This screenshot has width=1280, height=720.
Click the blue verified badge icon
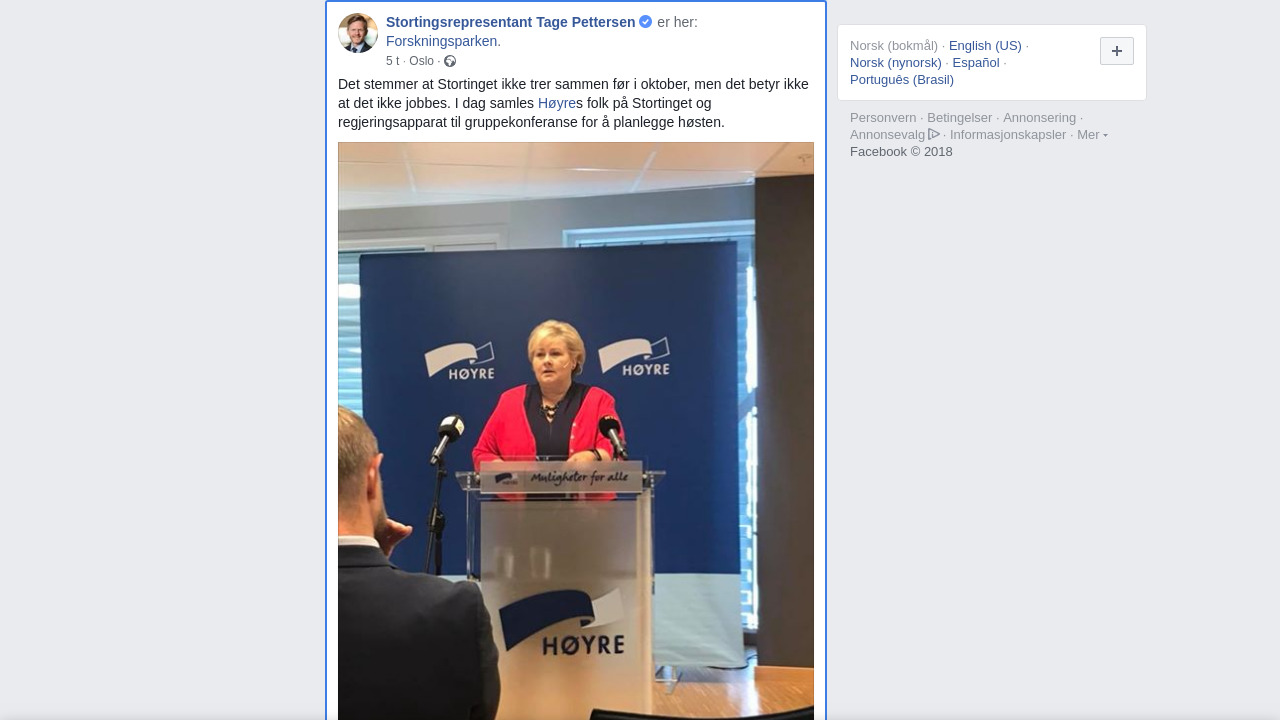(x=646, y=22)
